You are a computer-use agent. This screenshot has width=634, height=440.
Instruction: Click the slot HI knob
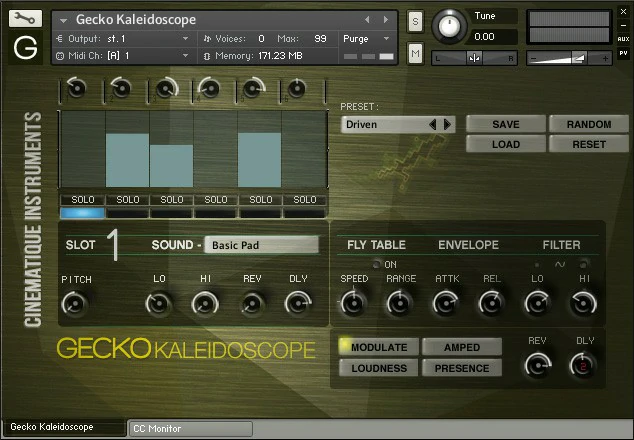205,304
